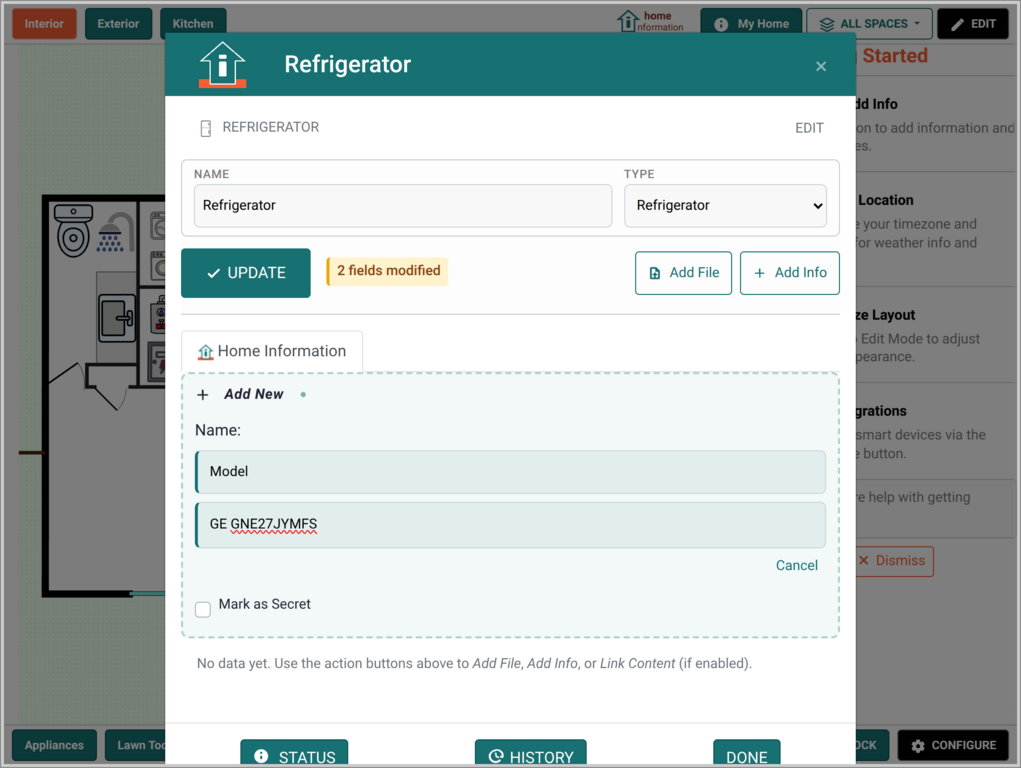Image resolution: width=1021 pixels, height=768 pixels.
Task: Click the info icon on the My Home button
Action: click(x=721, y=25)
